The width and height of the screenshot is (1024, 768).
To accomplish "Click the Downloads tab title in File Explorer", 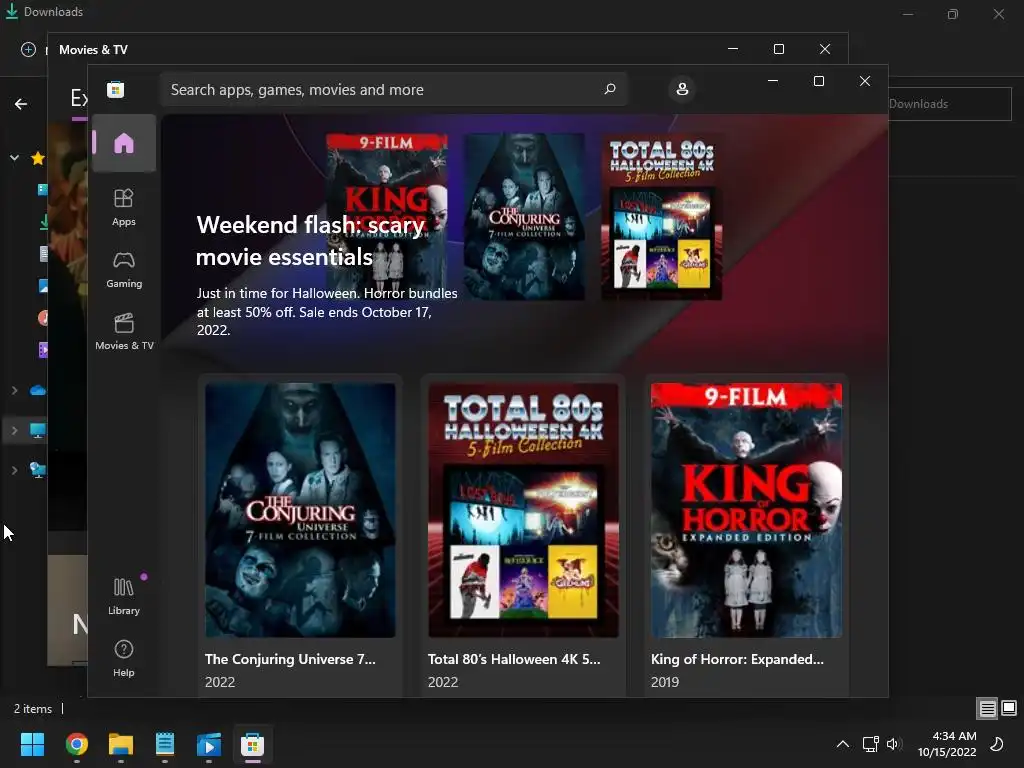I will [x=54, y=12].
